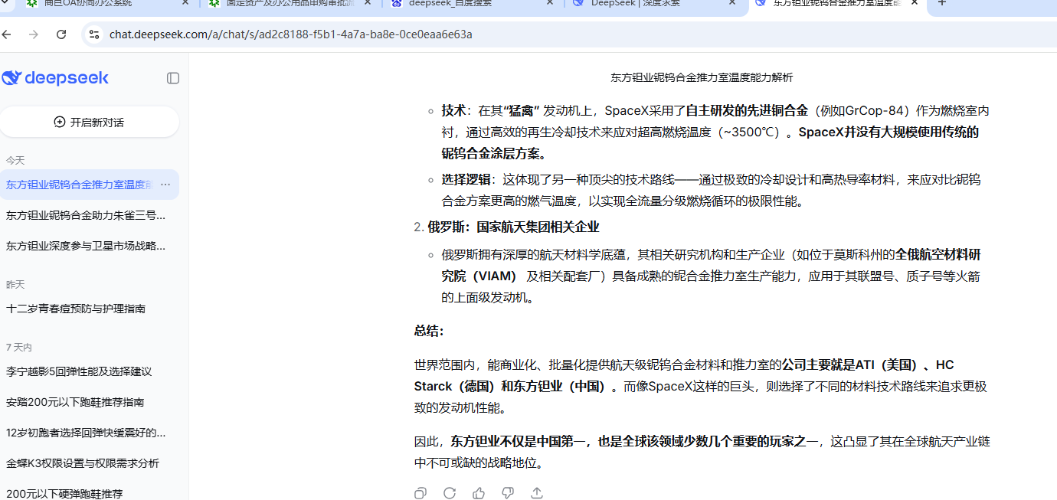This screenshot has height=500, width=1057.
Task: Close the 商巨OA协同办公系统 tab
Action: pyautogui.click(x=185, y=3)
